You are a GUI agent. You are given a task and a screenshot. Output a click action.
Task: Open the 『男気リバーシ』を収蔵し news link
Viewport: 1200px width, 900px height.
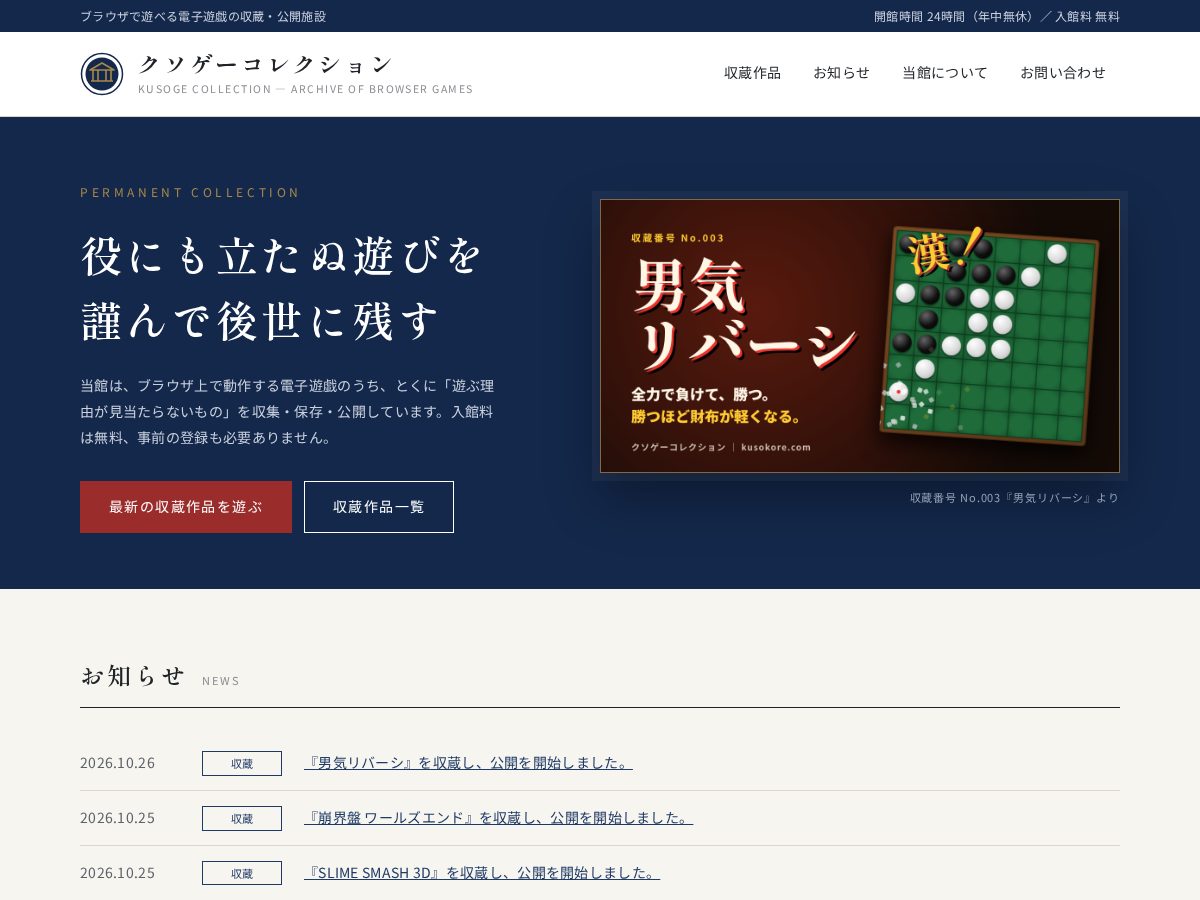468,762
